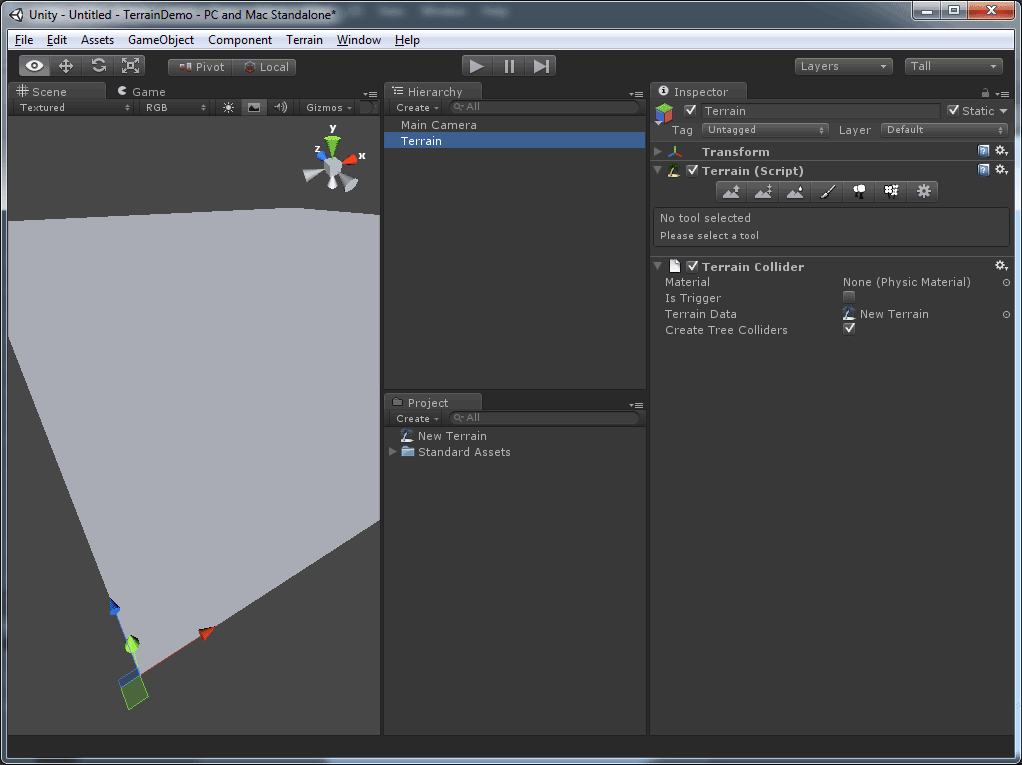
Task: Collapse the Terrain Collider component
Action: (x=658, y=266)
